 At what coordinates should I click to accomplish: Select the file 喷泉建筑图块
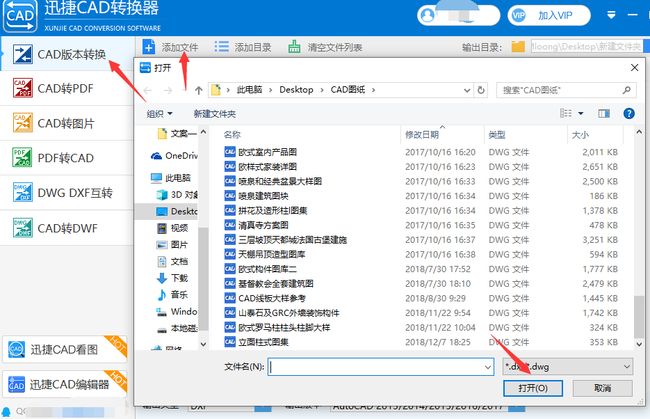pyautogui.click(x=256, y=196)
